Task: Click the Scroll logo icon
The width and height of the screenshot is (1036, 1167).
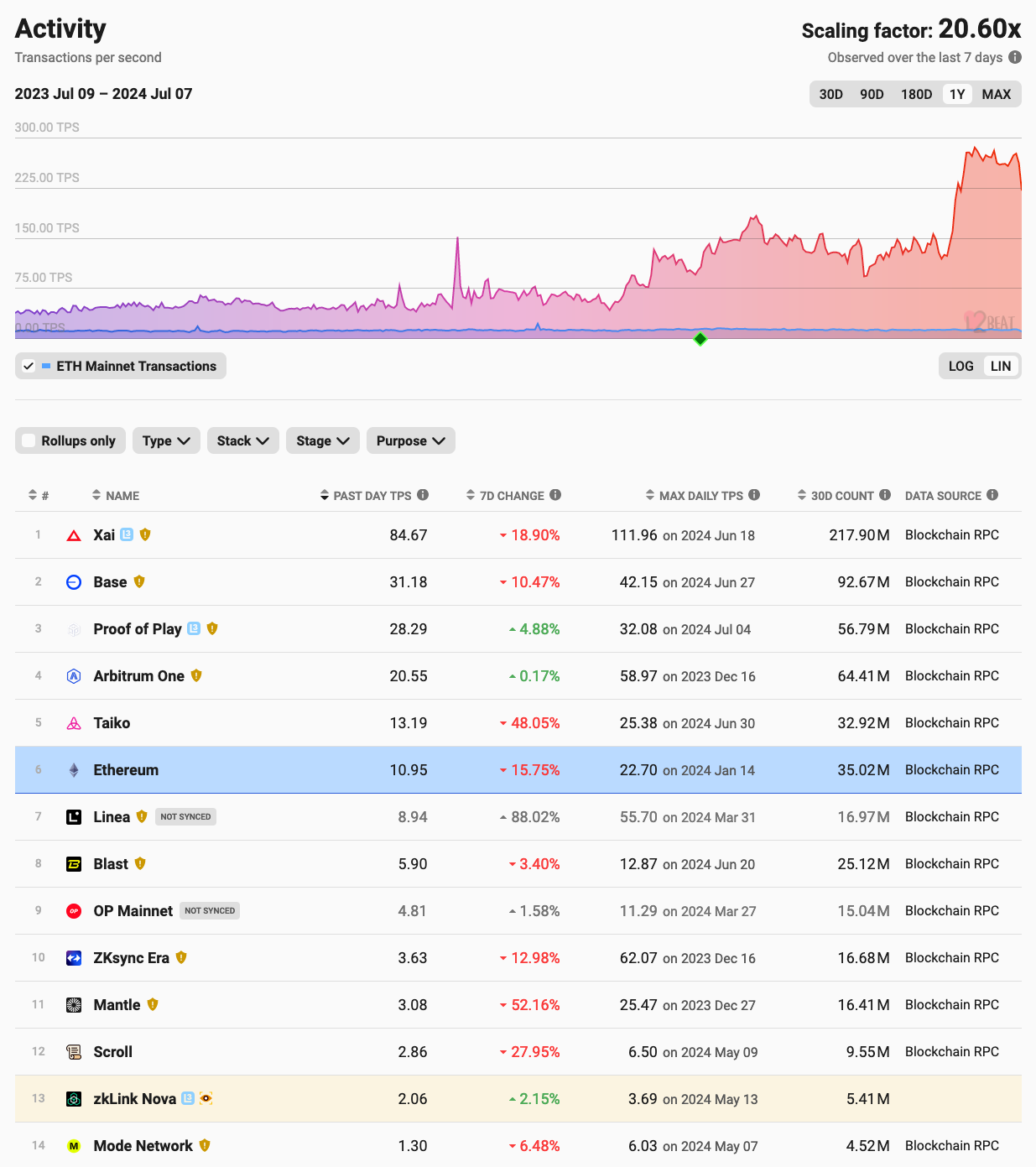Action: coord(74,1052)
